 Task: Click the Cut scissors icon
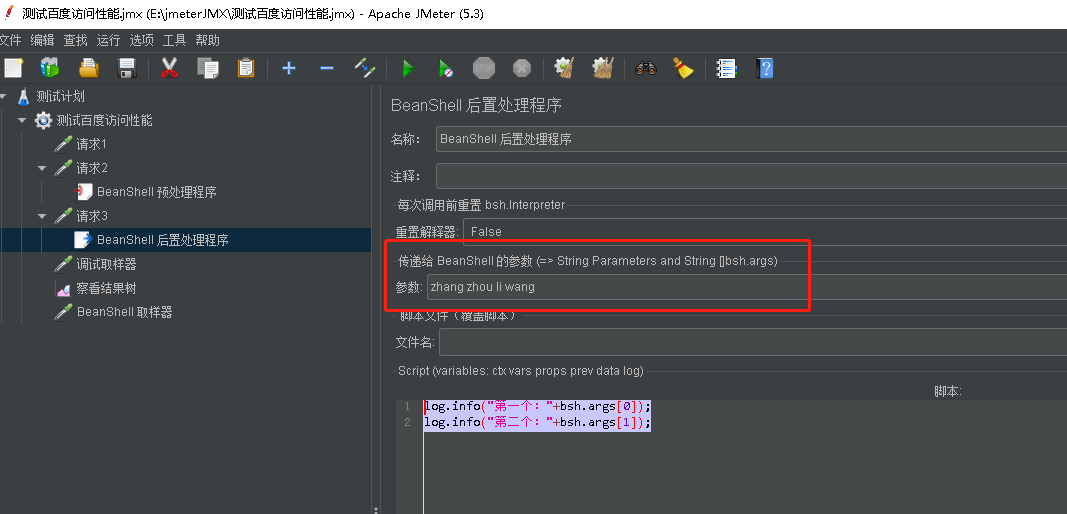coord(169,68)
